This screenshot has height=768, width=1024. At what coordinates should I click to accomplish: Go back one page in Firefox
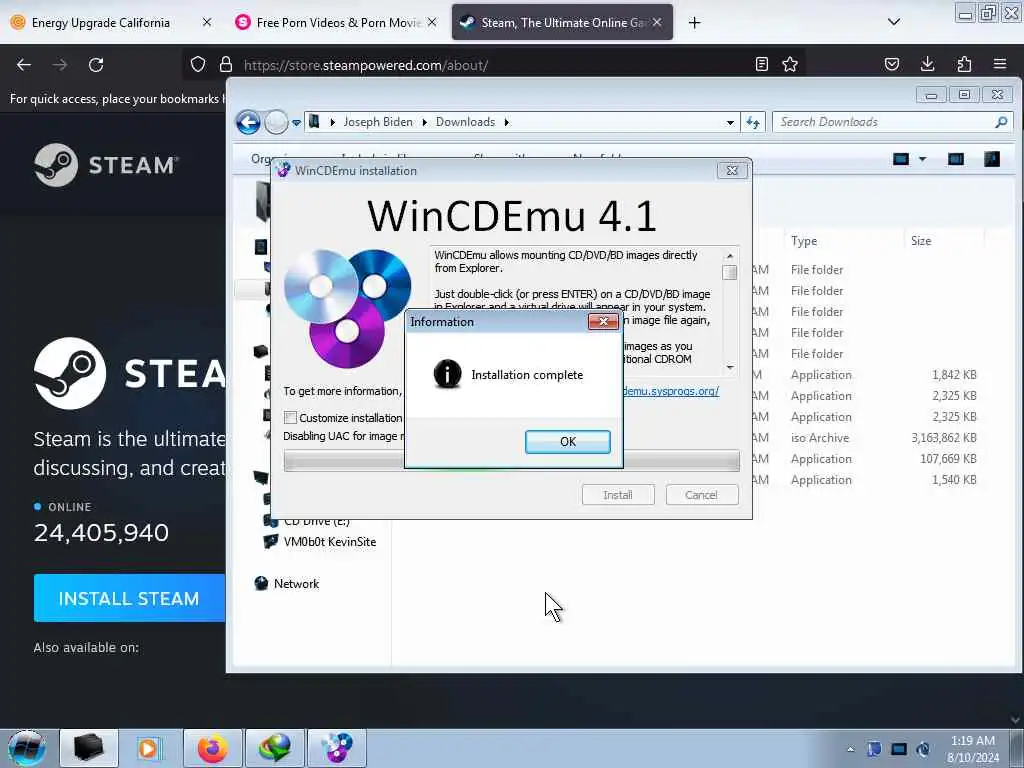tap(24, 65)
